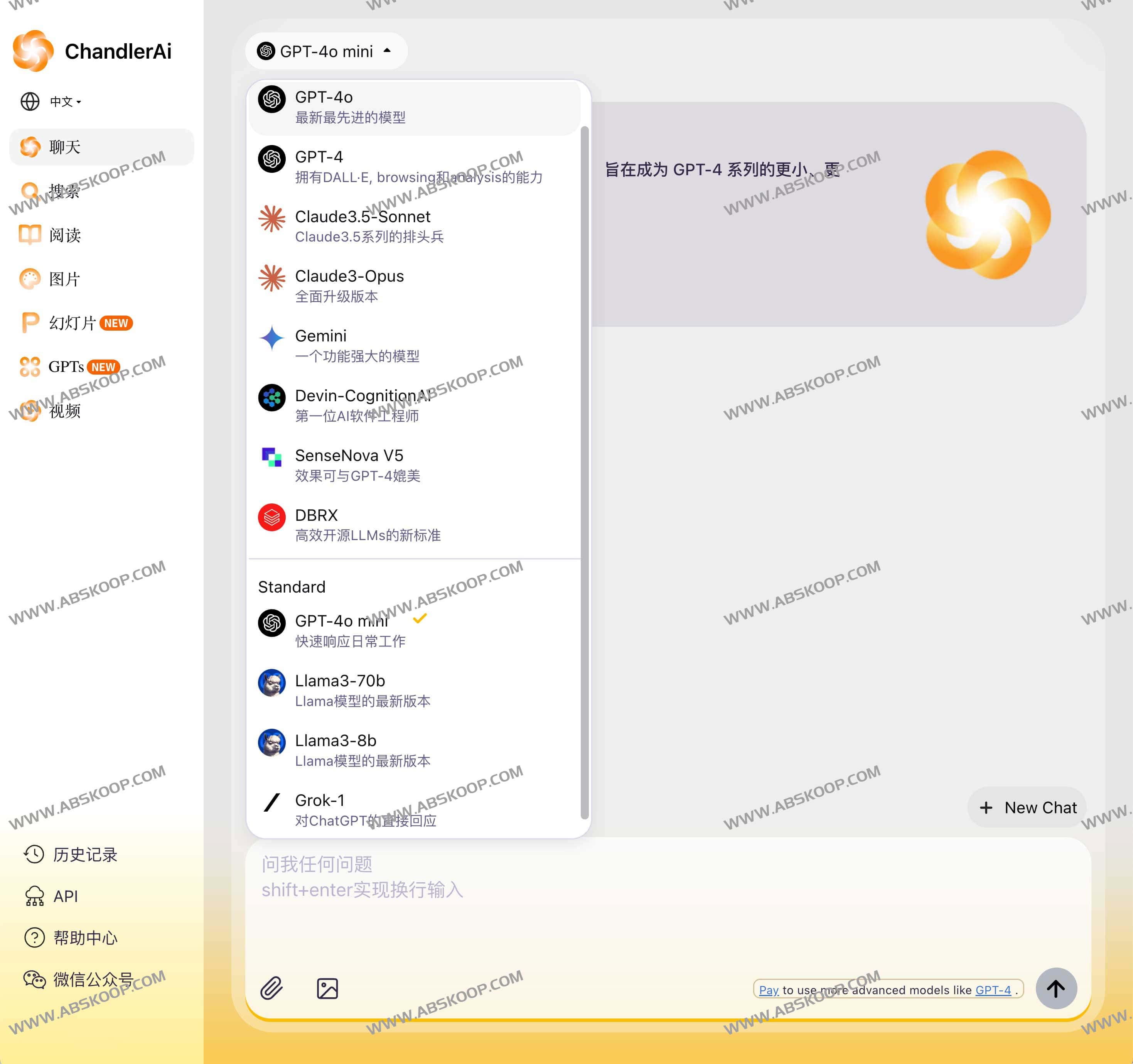Image resolution: width=1133 pixels, height=1064 pixels.
Task: Click the New Chat button
Action: pos(1027,807)
